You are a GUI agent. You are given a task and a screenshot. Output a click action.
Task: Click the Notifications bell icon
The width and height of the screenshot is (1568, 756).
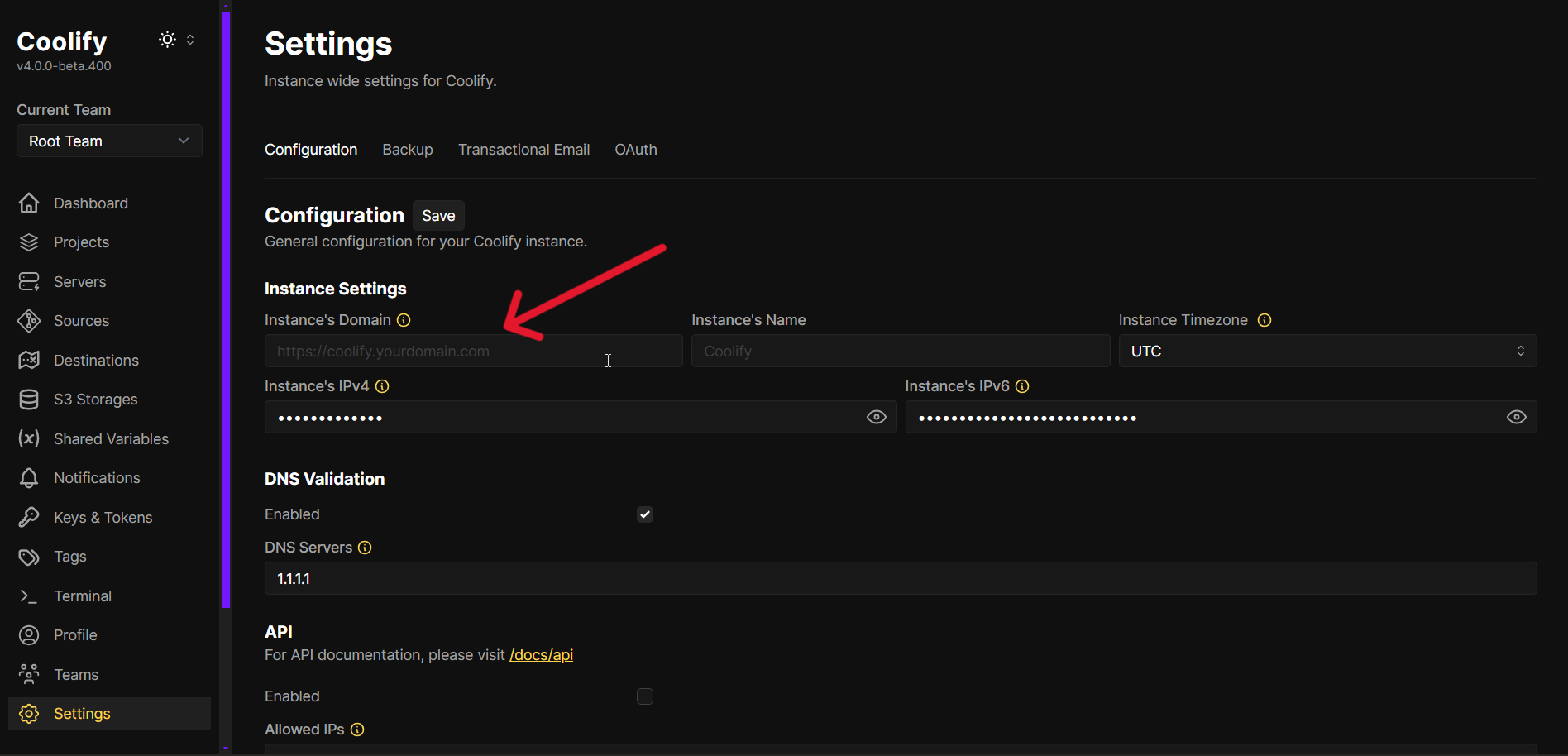[x=29, y=478]
